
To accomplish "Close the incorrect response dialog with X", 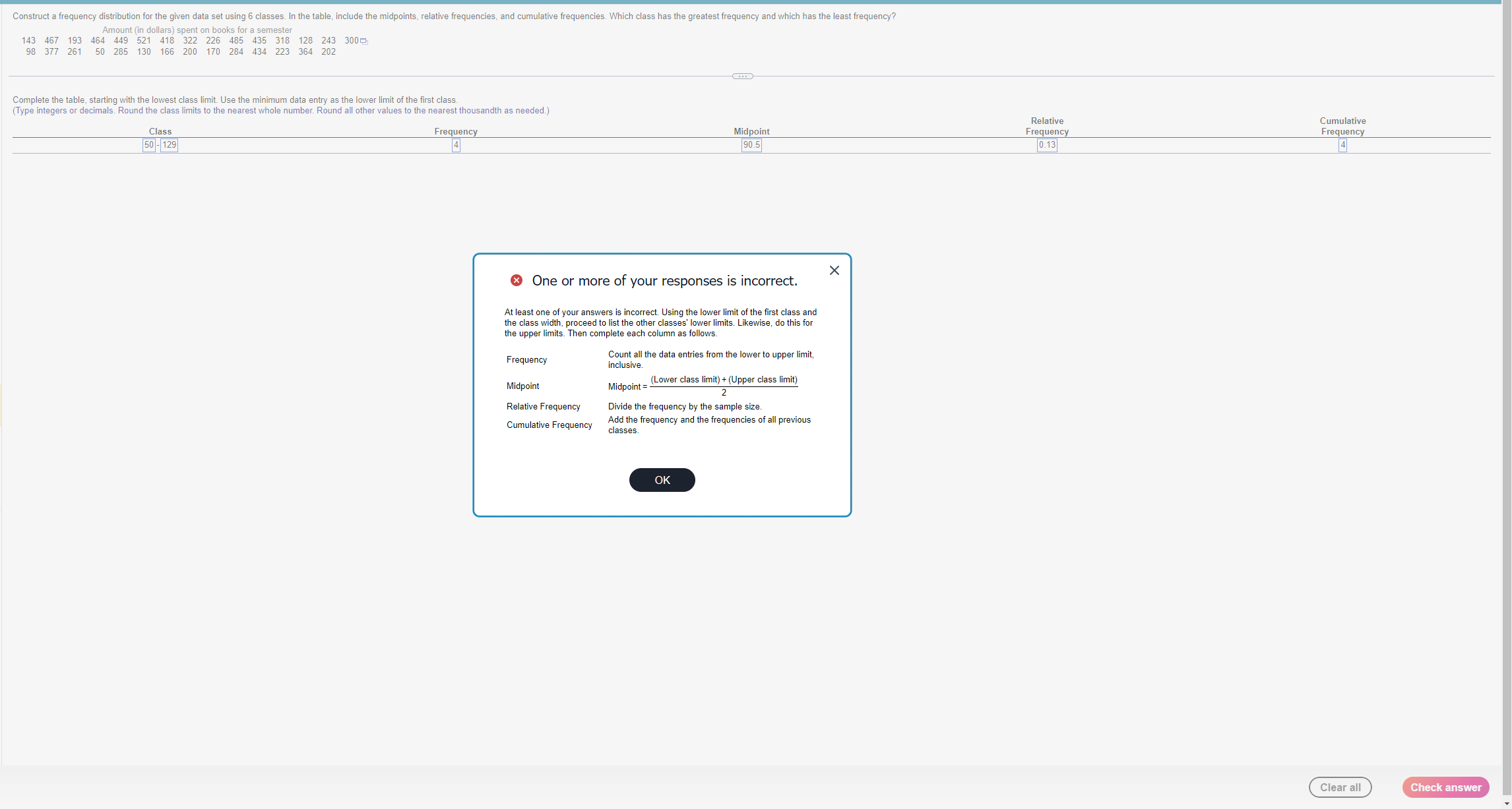I will [x=834, y=270].
